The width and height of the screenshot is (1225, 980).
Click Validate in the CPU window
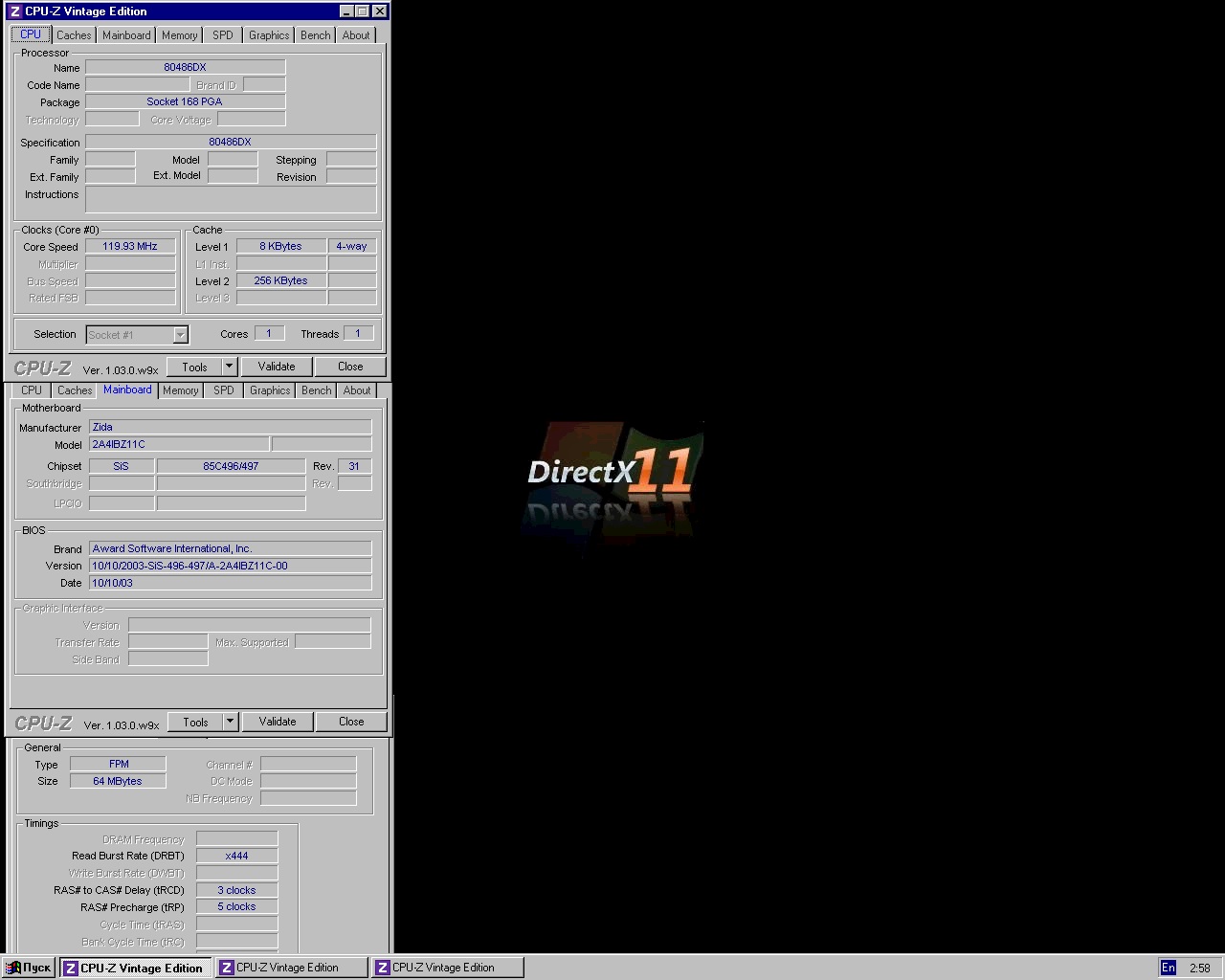click(x=277, y=367)
